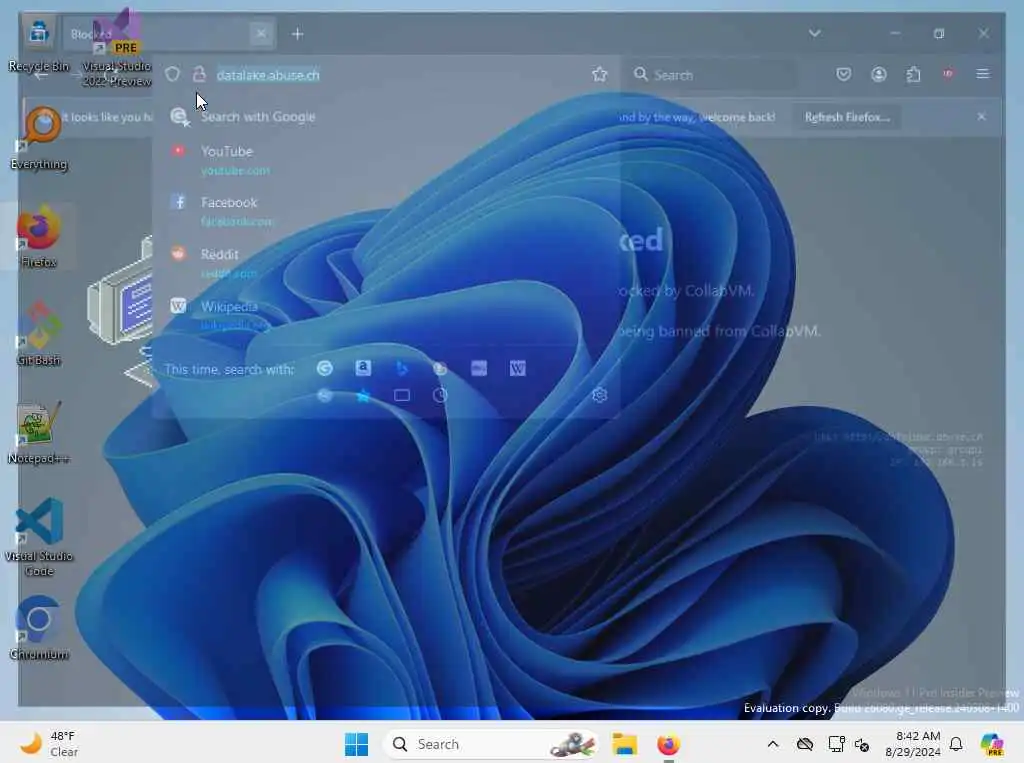Click the red uBlock extension icon
This screenshot has height=763, width=1024.
[948, 74]
